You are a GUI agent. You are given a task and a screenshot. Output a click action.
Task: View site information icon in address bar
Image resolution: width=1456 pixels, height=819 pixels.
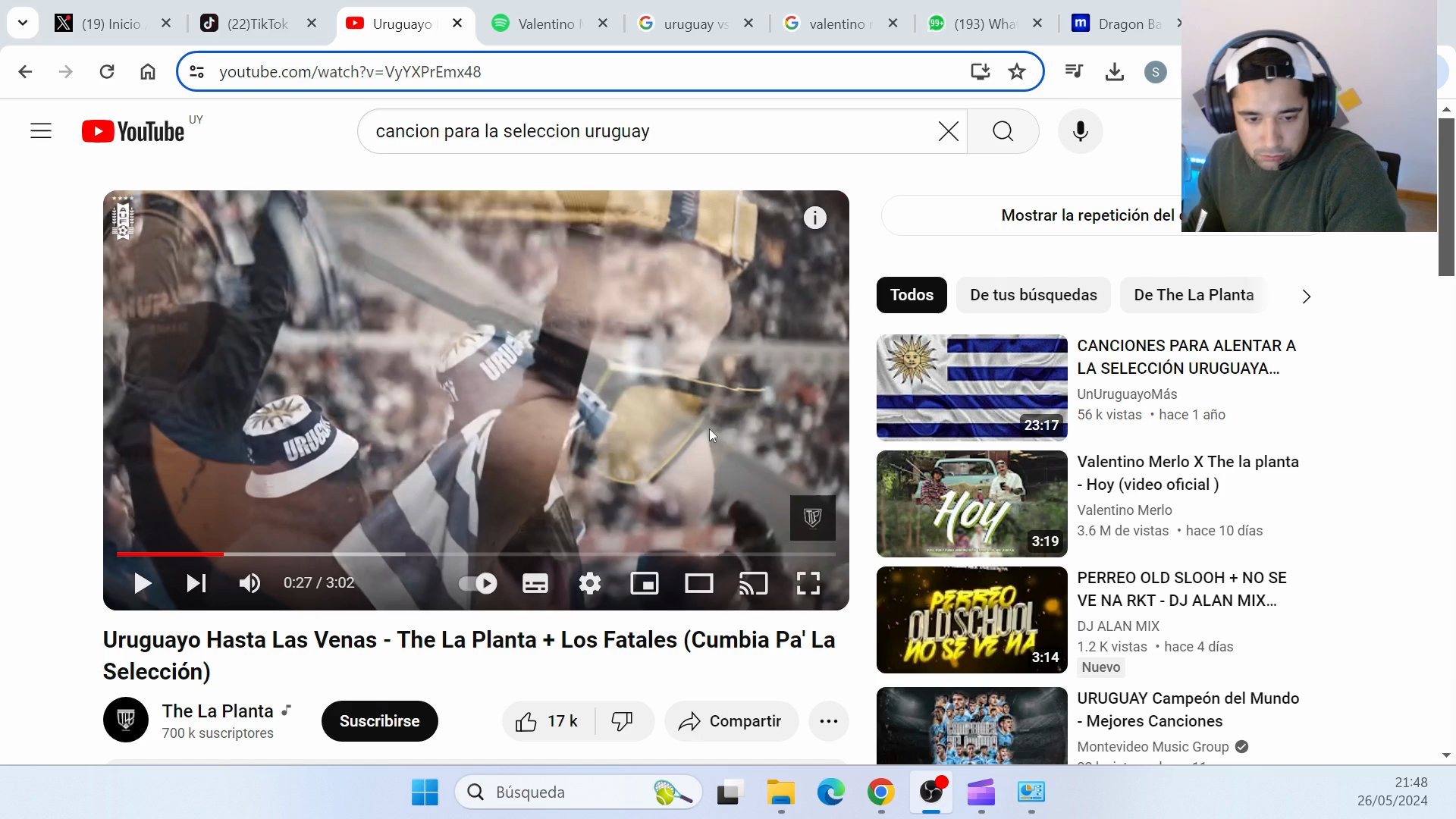click(x=197, y=71)
